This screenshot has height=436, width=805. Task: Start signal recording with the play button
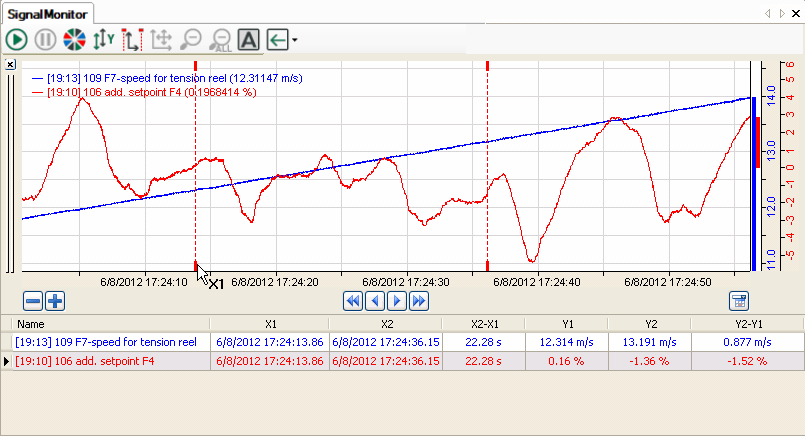tap(16, 40)
